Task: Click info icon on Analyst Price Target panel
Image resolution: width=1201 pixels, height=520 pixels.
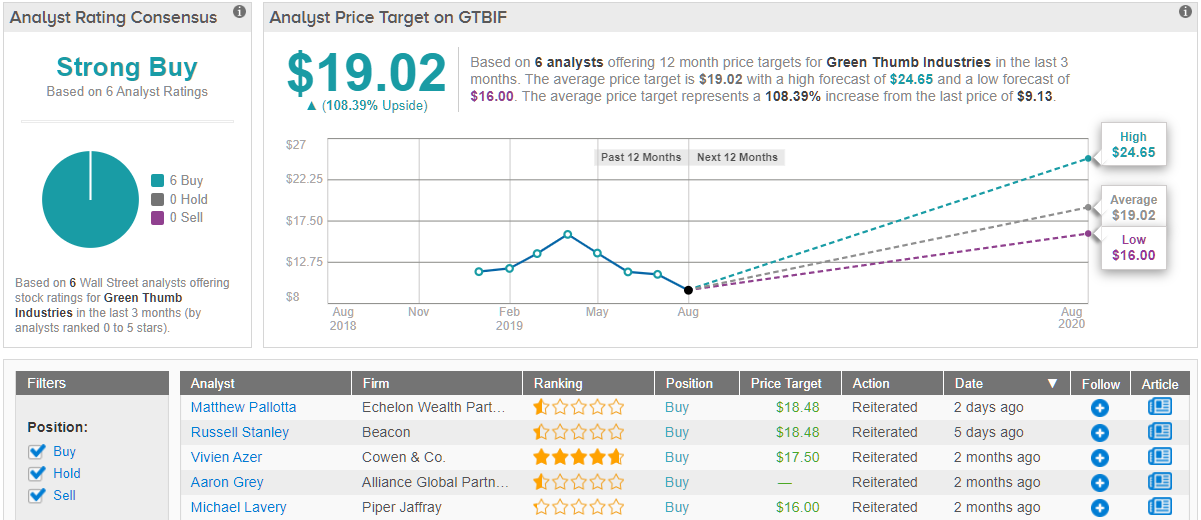Action: pos(1184,12)
